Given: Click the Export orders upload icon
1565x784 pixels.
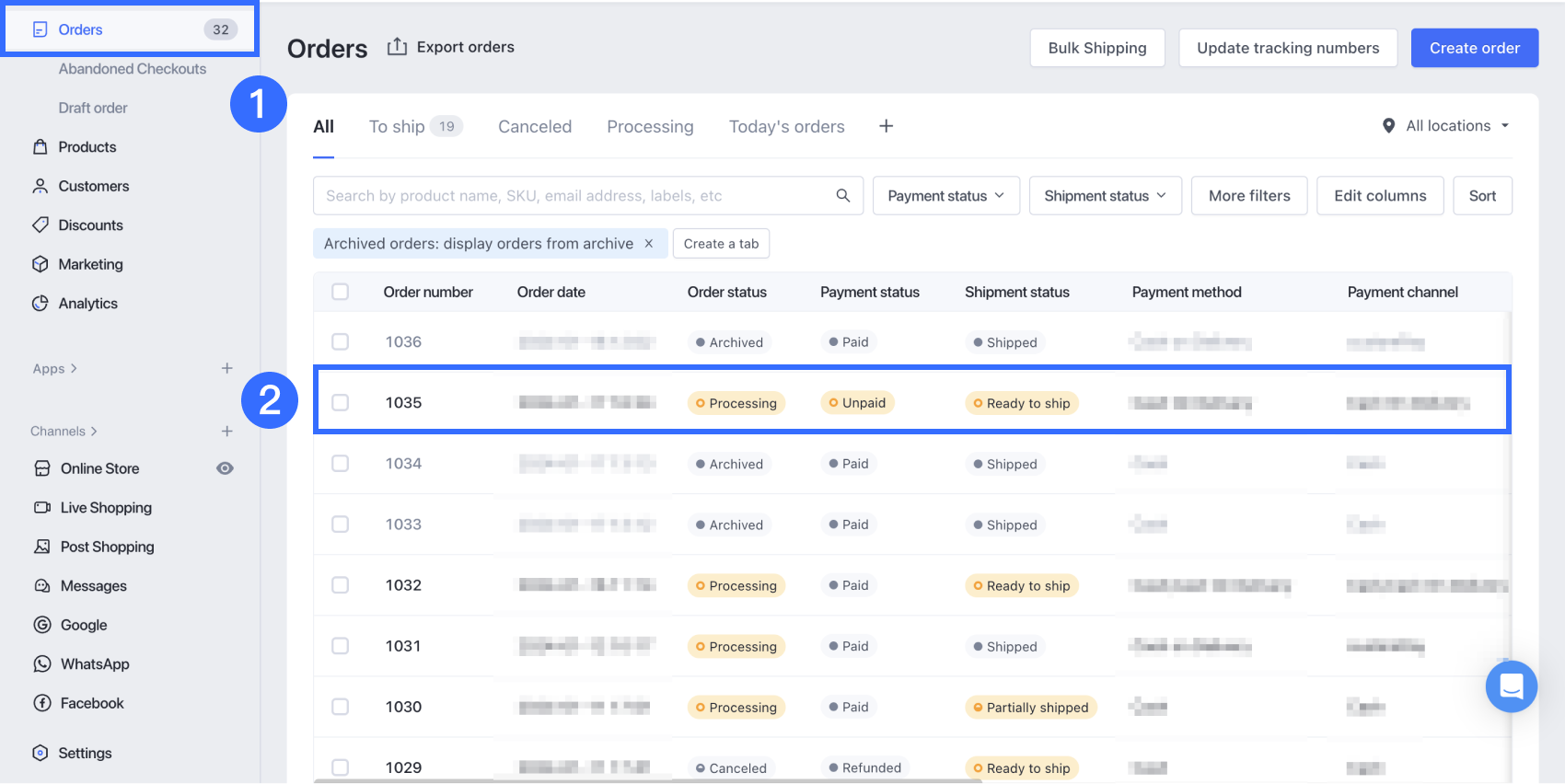Looking at the screenshot, I should [397, 47].
